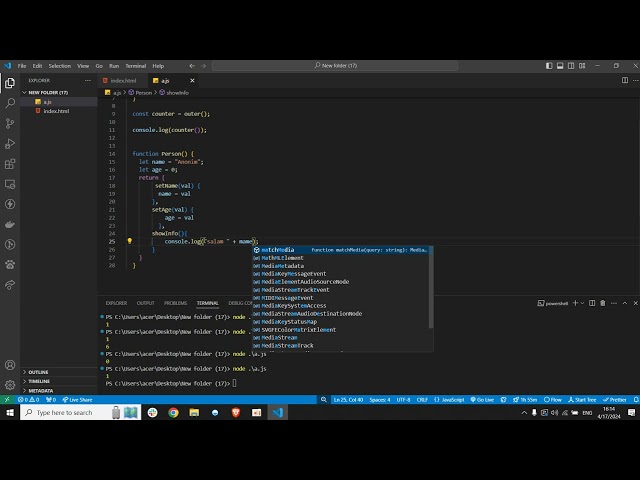Choose MediaMetadata from the suggestion list

coord(340,266)
